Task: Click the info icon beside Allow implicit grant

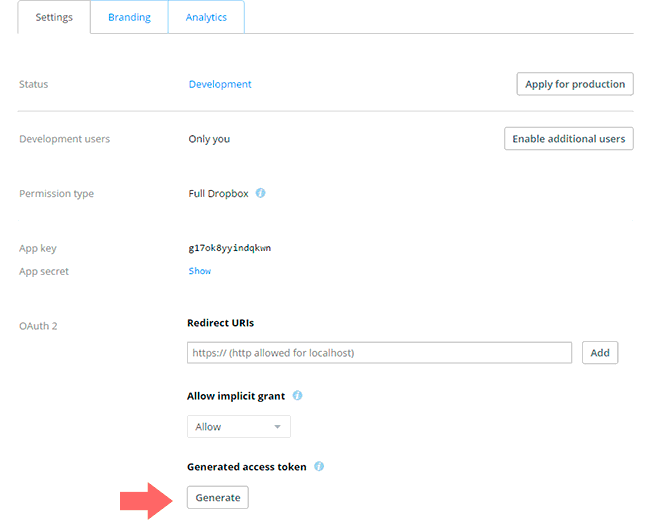Action: [297, 395]
